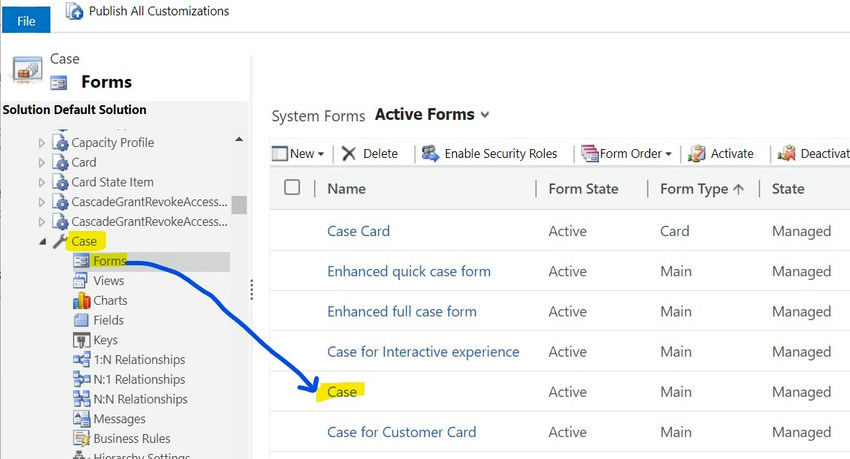Open the File menu
850x459 pixels.
pos(26,22)
